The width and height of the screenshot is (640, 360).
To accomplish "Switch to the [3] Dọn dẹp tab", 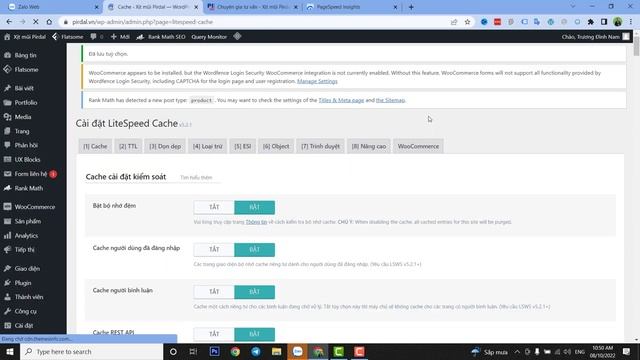I will [165, 146].
